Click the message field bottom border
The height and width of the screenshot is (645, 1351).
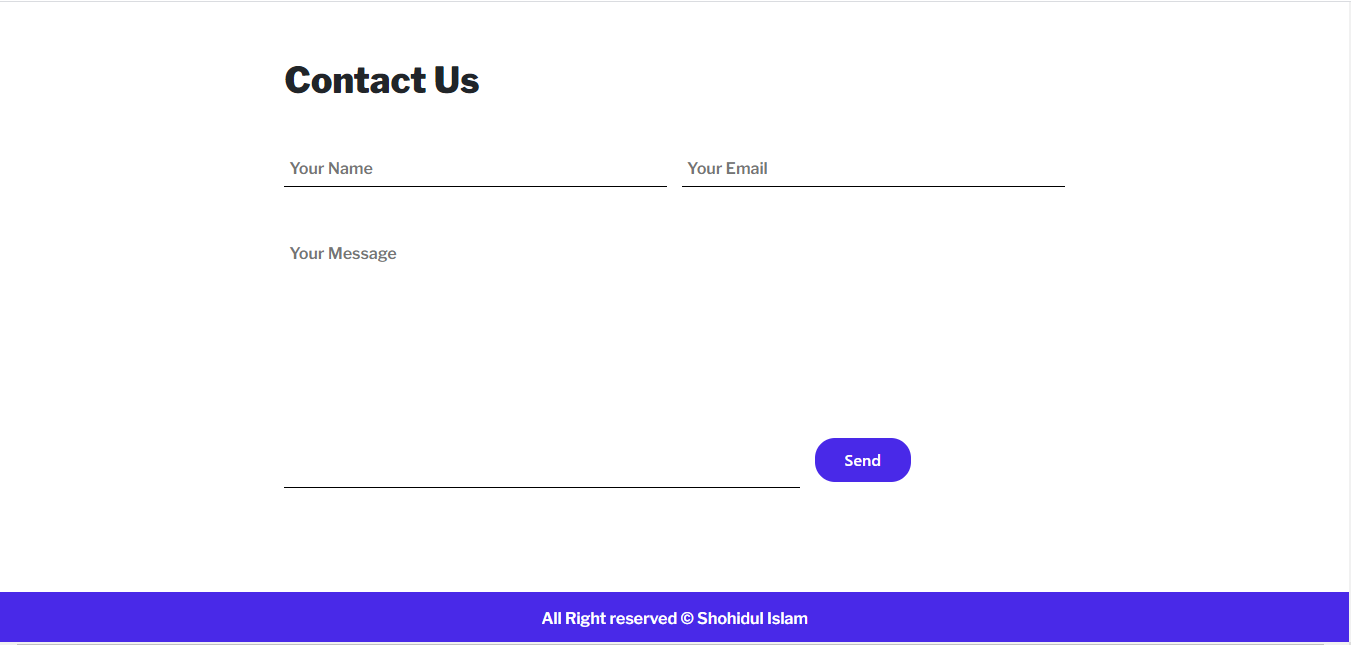[540, 488]
